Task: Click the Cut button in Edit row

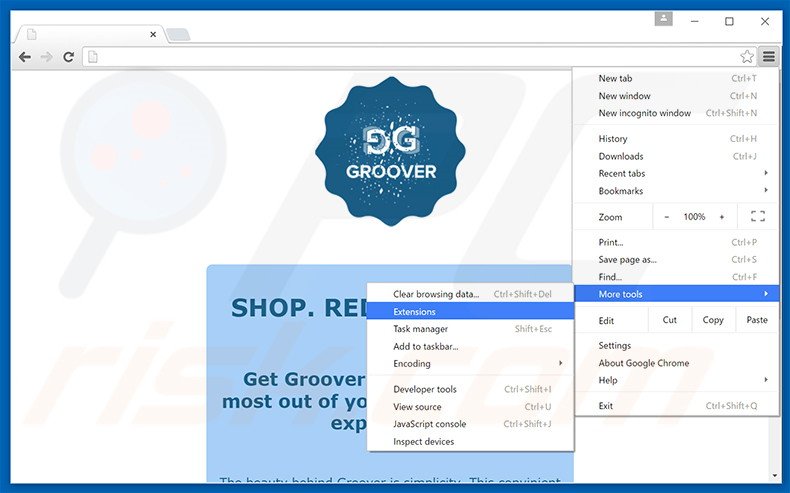Action: click(670, 320)
